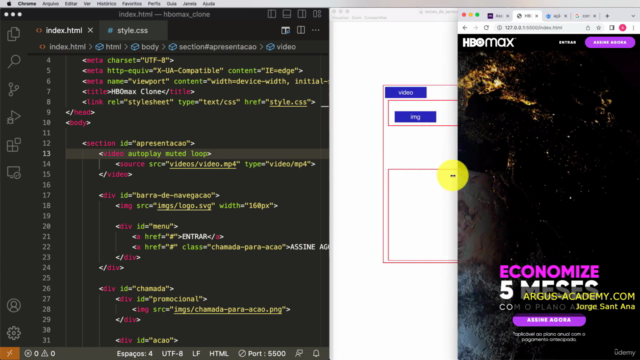Change end of line via LF

pyautogui.click(x=196, y=353)
